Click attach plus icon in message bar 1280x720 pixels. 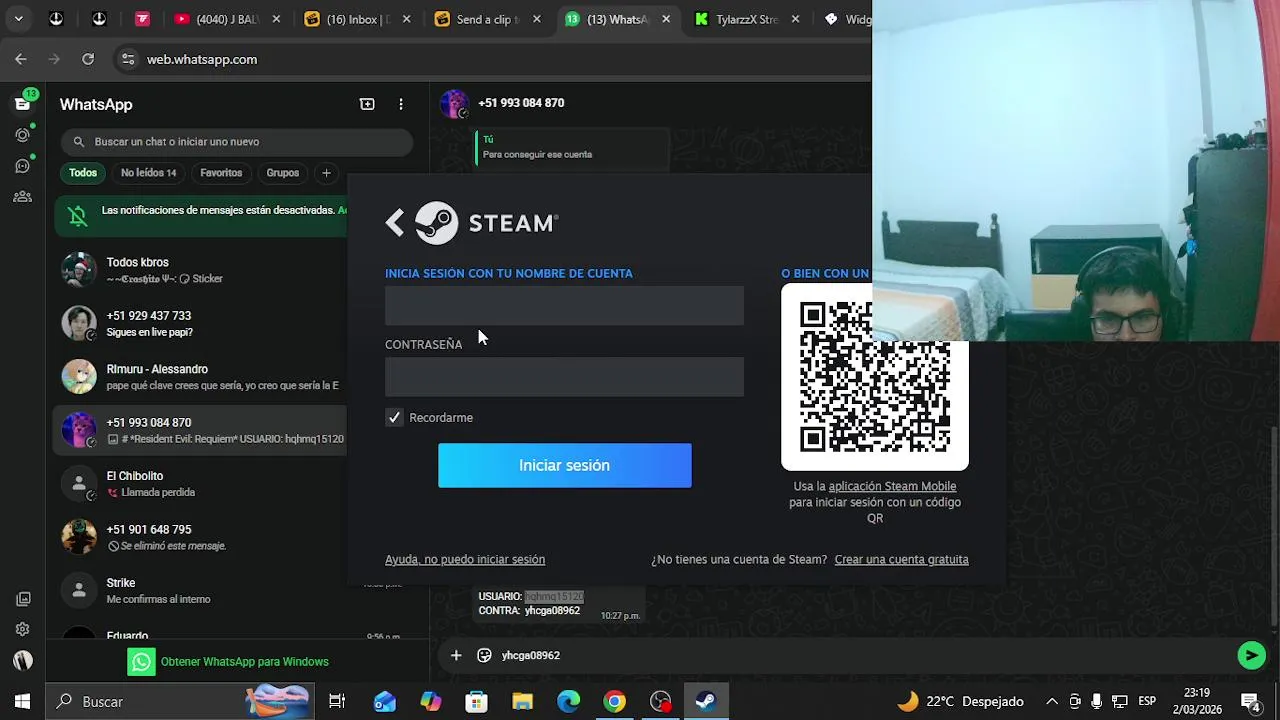[x=456, y=655]
